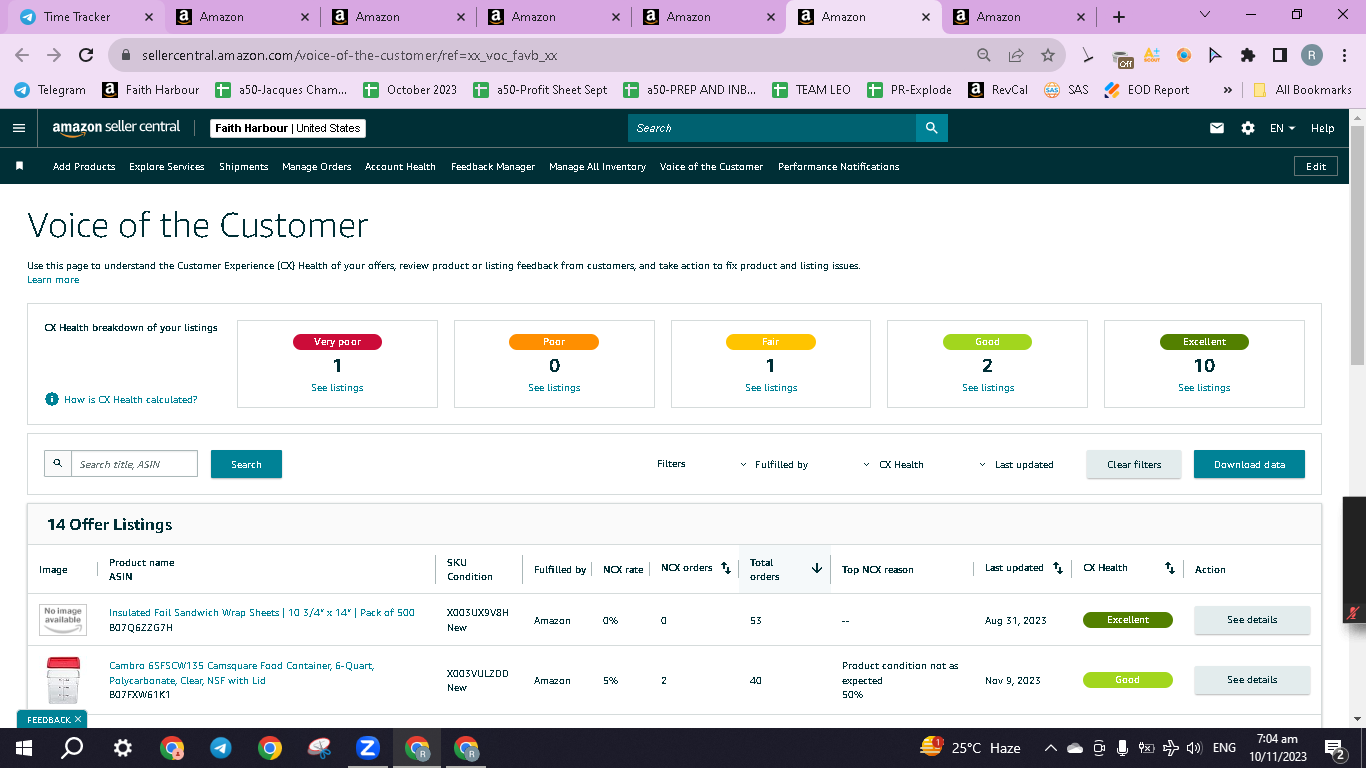Open the Last updated filter dropdown
Viewport: 1366px width, 768px height.
point(1016,464)
